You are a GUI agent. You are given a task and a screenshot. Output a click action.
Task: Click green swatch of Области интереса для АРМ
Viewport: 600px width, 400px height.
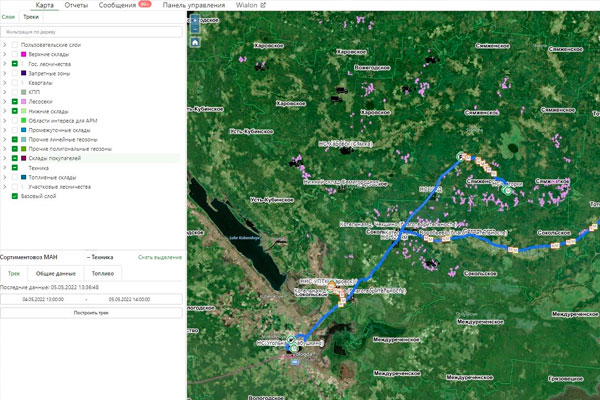(23, 121)
